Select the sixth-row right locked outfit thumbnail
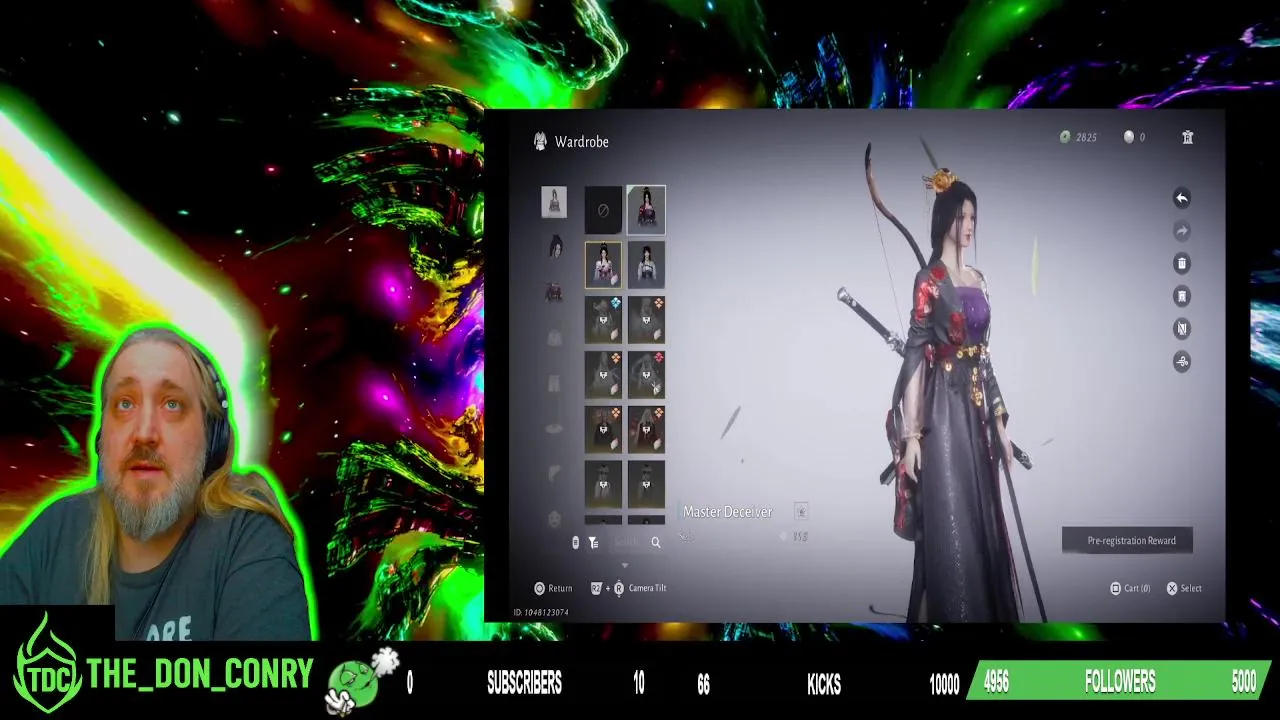 click(x=646, y=485)
